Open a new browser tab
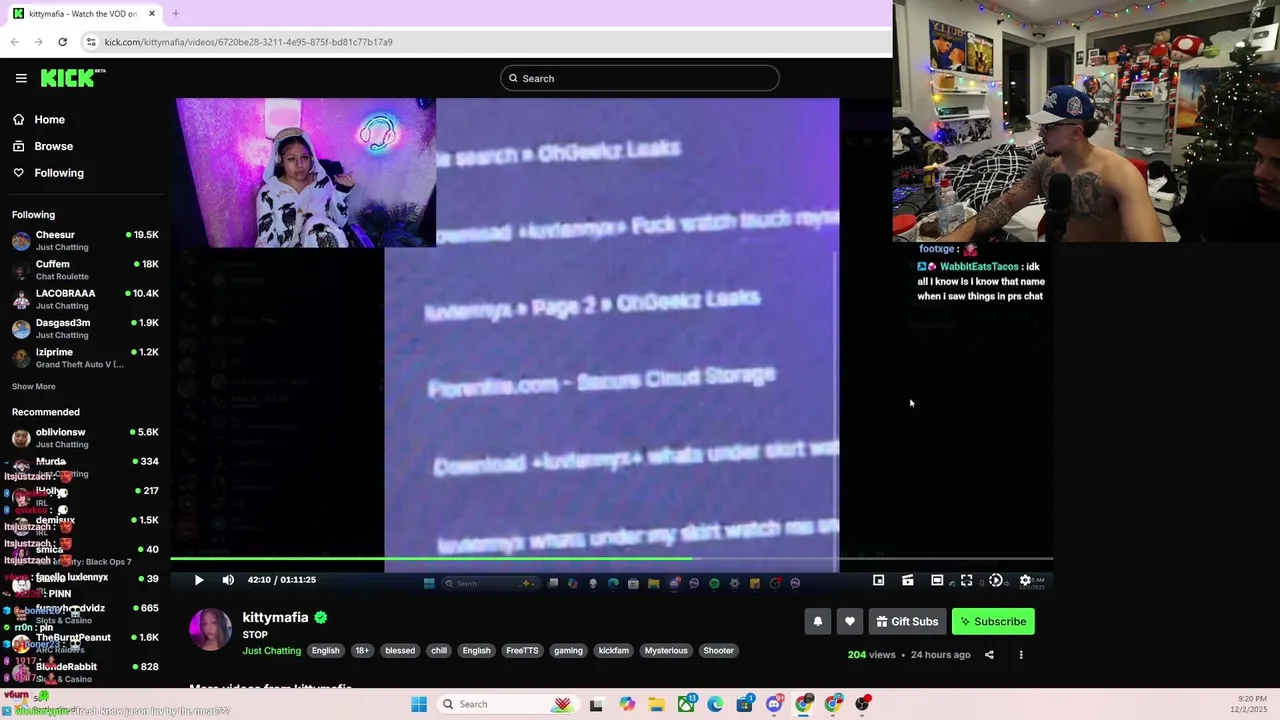 tap(175, 14)
